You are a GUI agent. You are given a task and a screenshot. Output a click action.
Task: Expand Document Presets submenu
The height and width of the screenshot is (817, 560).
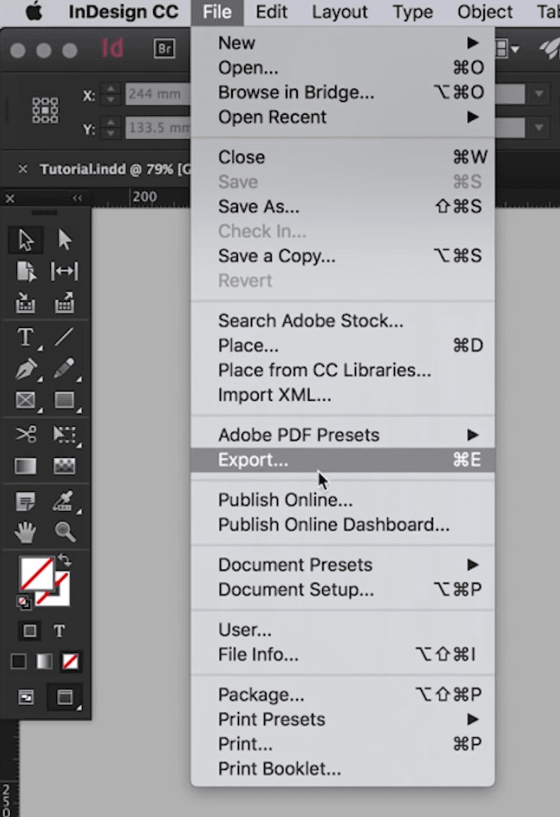(342, 565)
